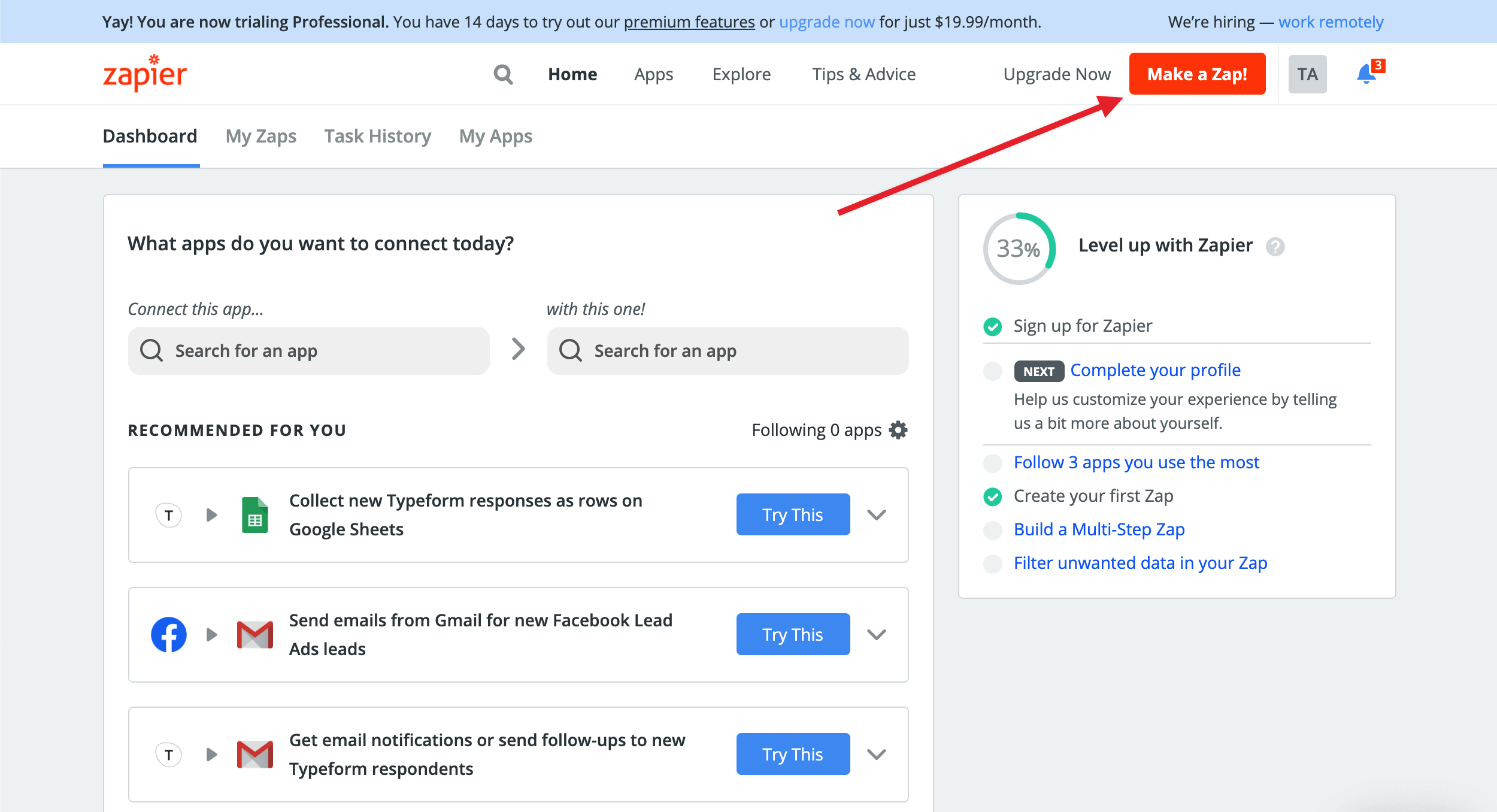Screen dimensions: 1497x812
Task: Click unchecked circle beside Build a Multi-Step Zap
Action: tap(992, 530)
